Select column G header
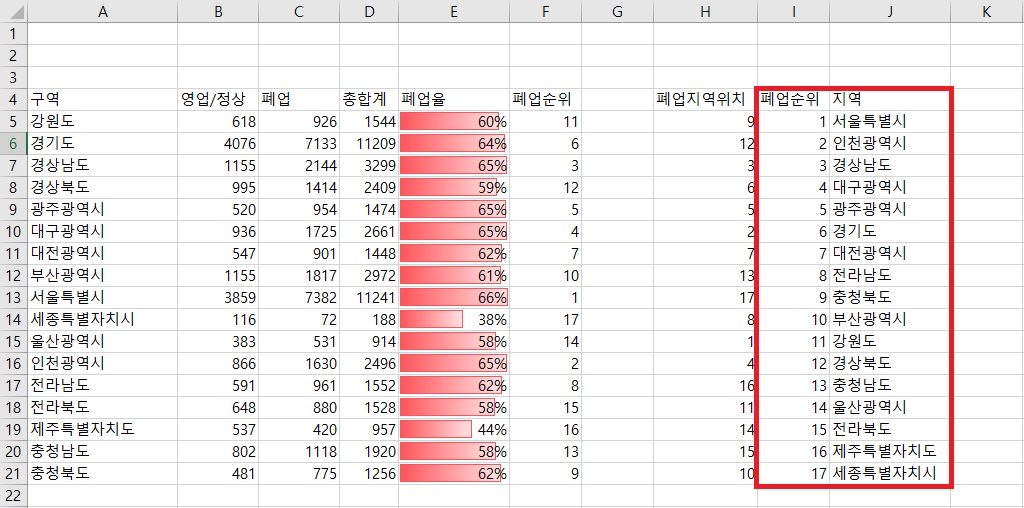Image resolution: width=1024 pixels, height=508 pixels. pyautogui.click(x=617, y=10)
